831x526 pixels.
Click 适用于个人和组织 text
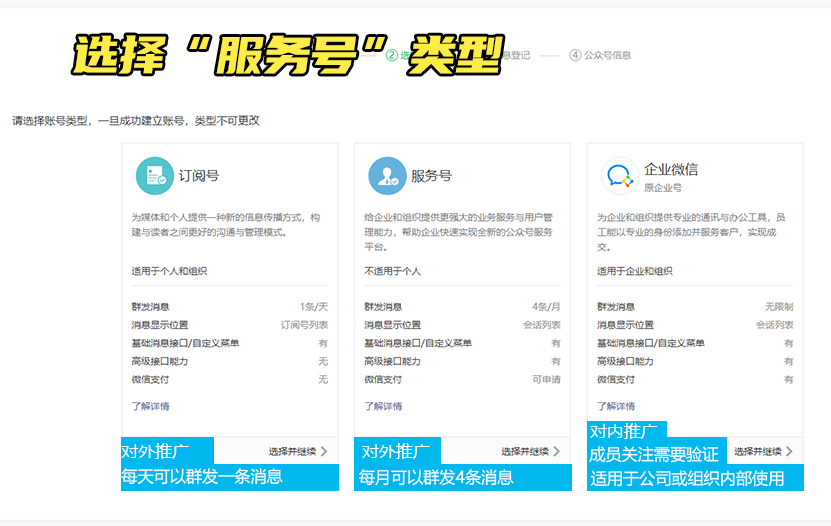169,271
